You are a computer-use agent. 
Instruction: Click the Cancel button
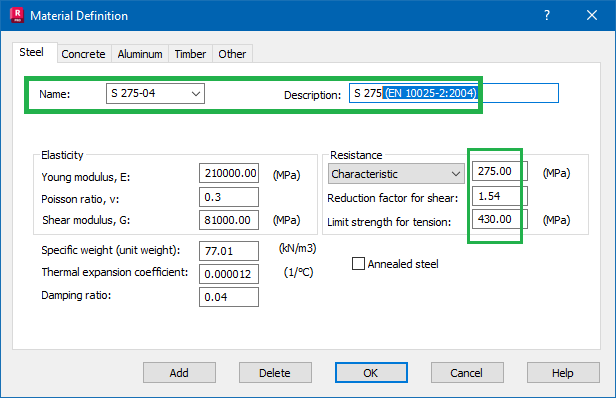coord(467,372)
